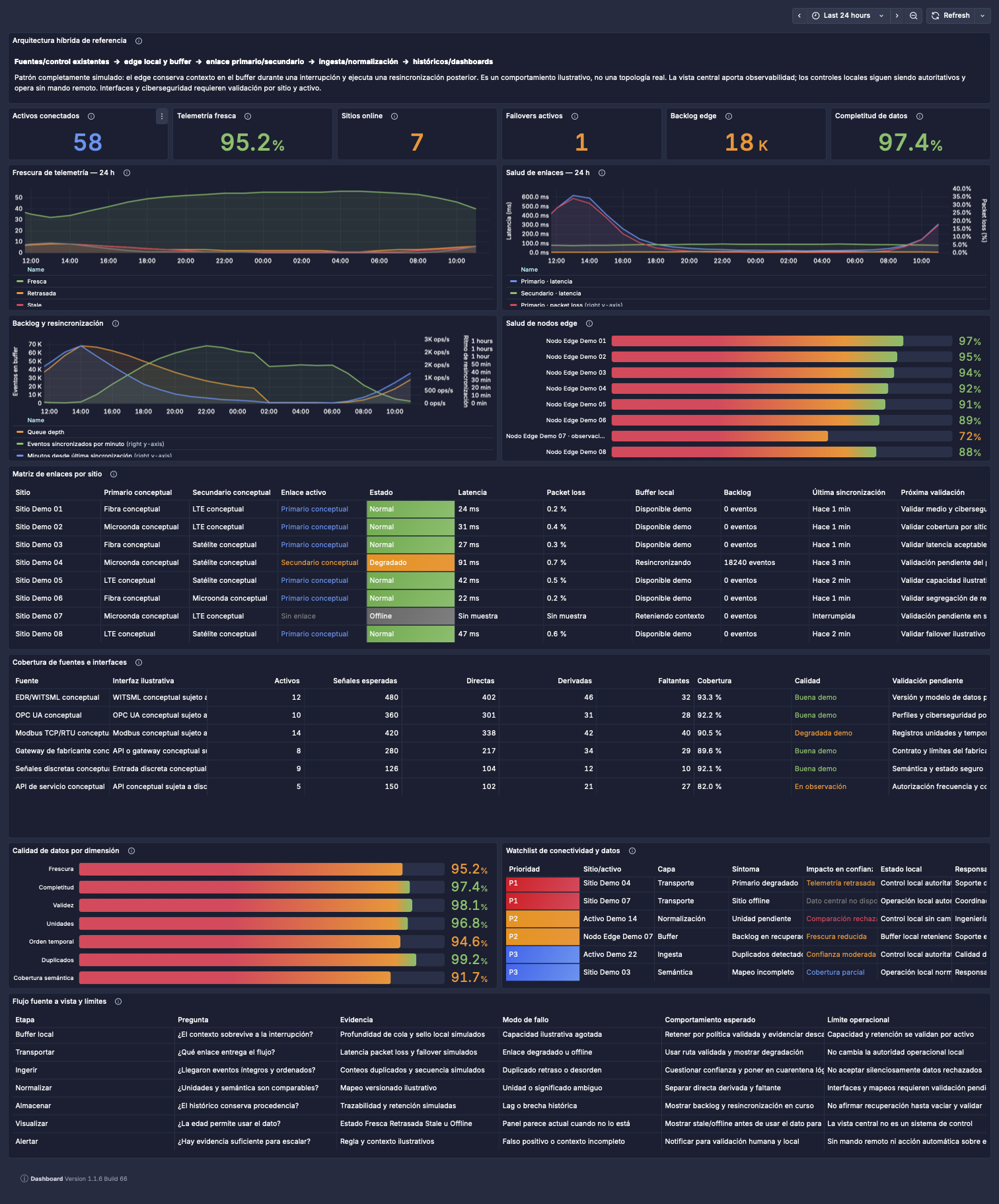This screenshot has height=1204, width=999.
Task: Sort Matriz table by Última sincronización column
Action: 848,493
